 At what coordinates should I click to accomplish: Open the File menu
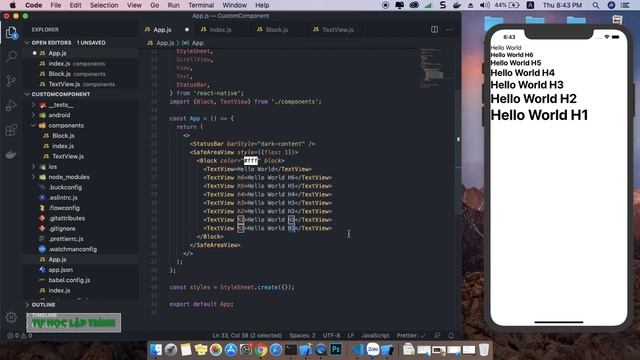pos(56,5)
